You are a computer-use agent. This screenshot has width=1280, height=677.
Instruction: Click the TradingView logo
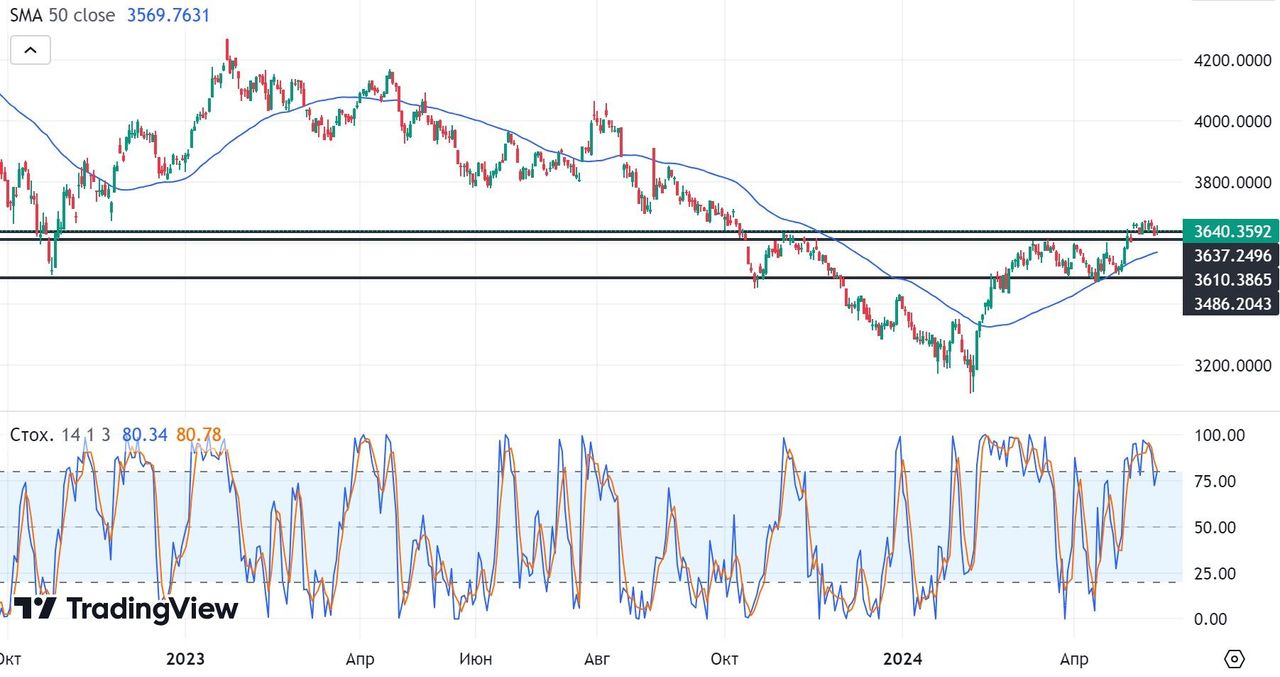(x=125, y=608)
